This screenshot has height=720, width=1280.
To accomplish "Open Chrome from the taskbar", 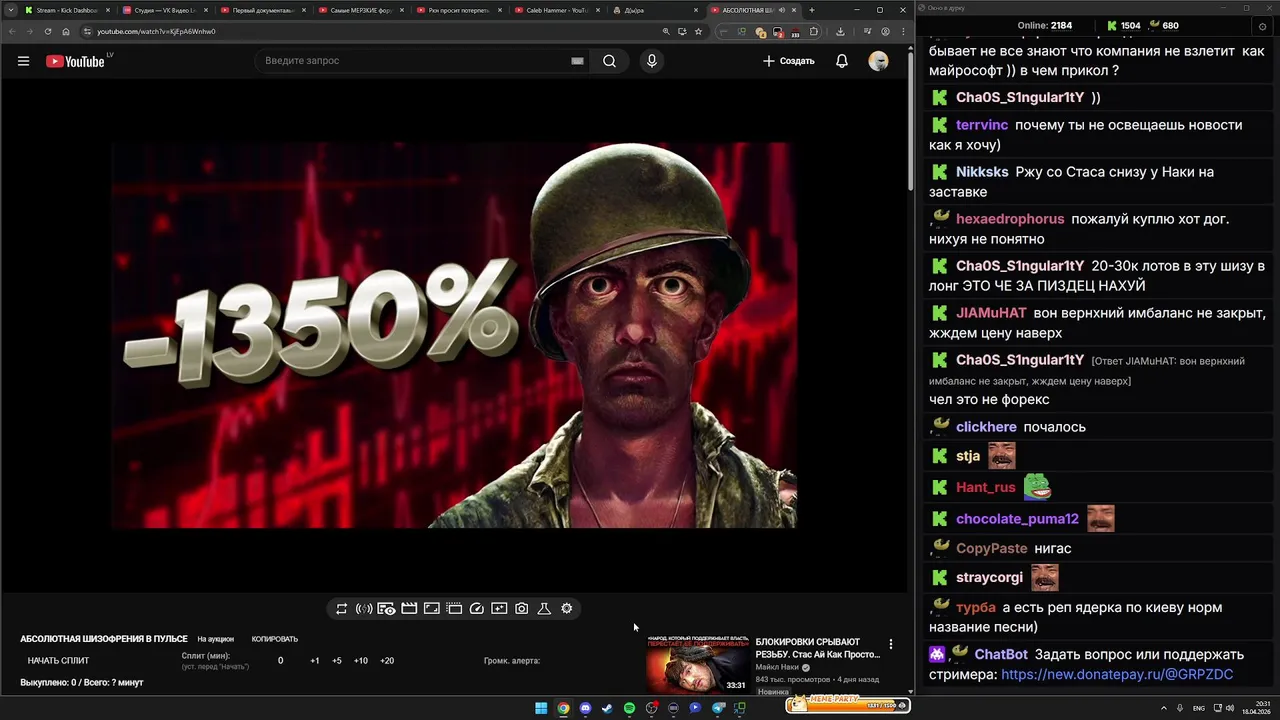I will click(563, 708).
